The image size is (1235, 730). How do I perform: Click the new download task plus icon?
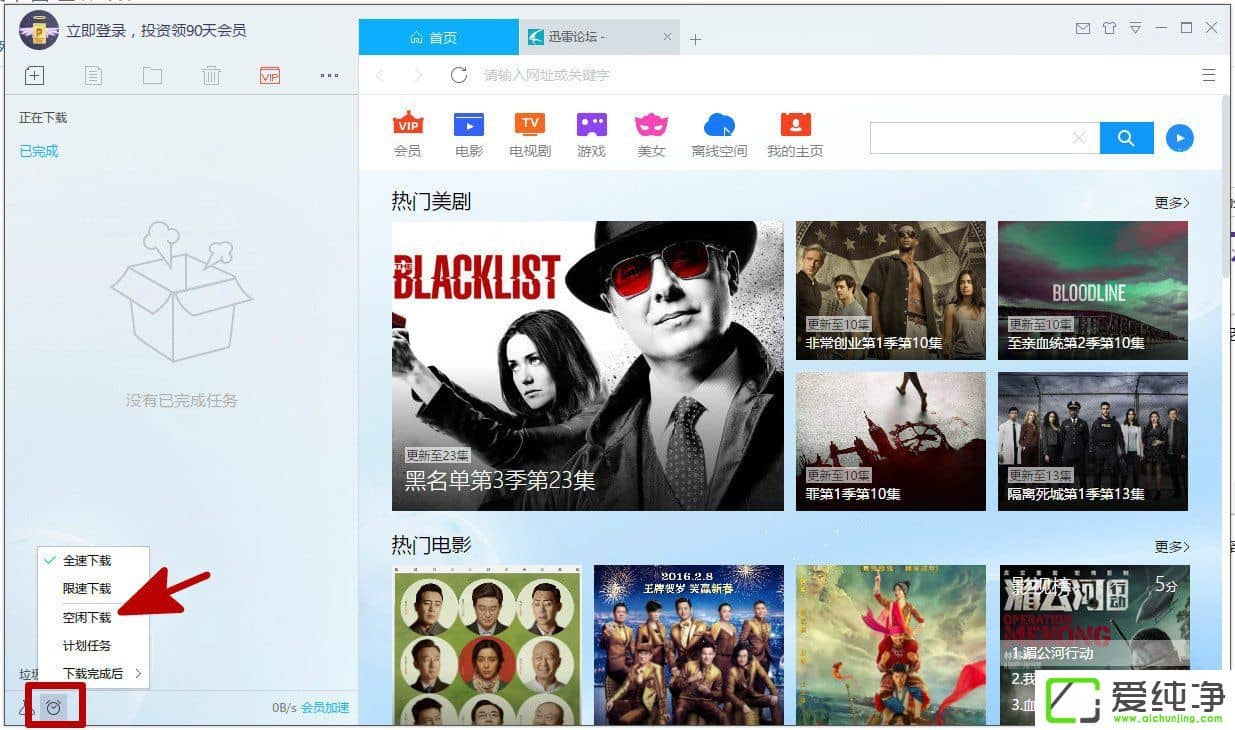coord(34,75)
